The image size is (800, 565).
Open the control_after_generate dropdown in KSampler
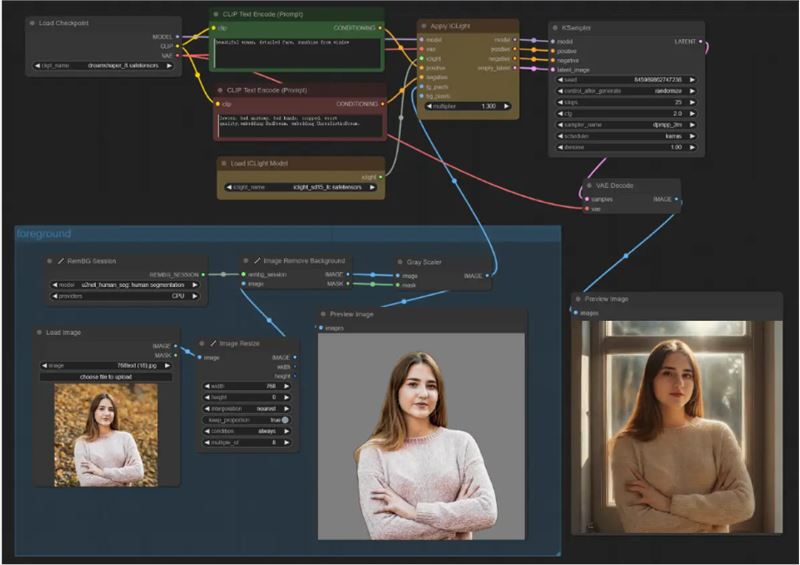coord(626,91)
